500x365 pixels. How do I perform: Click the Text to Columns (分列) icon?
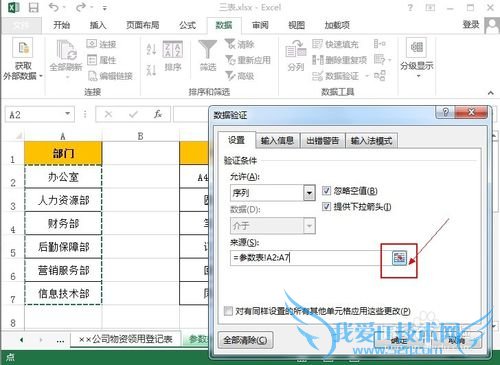(296, 50)
